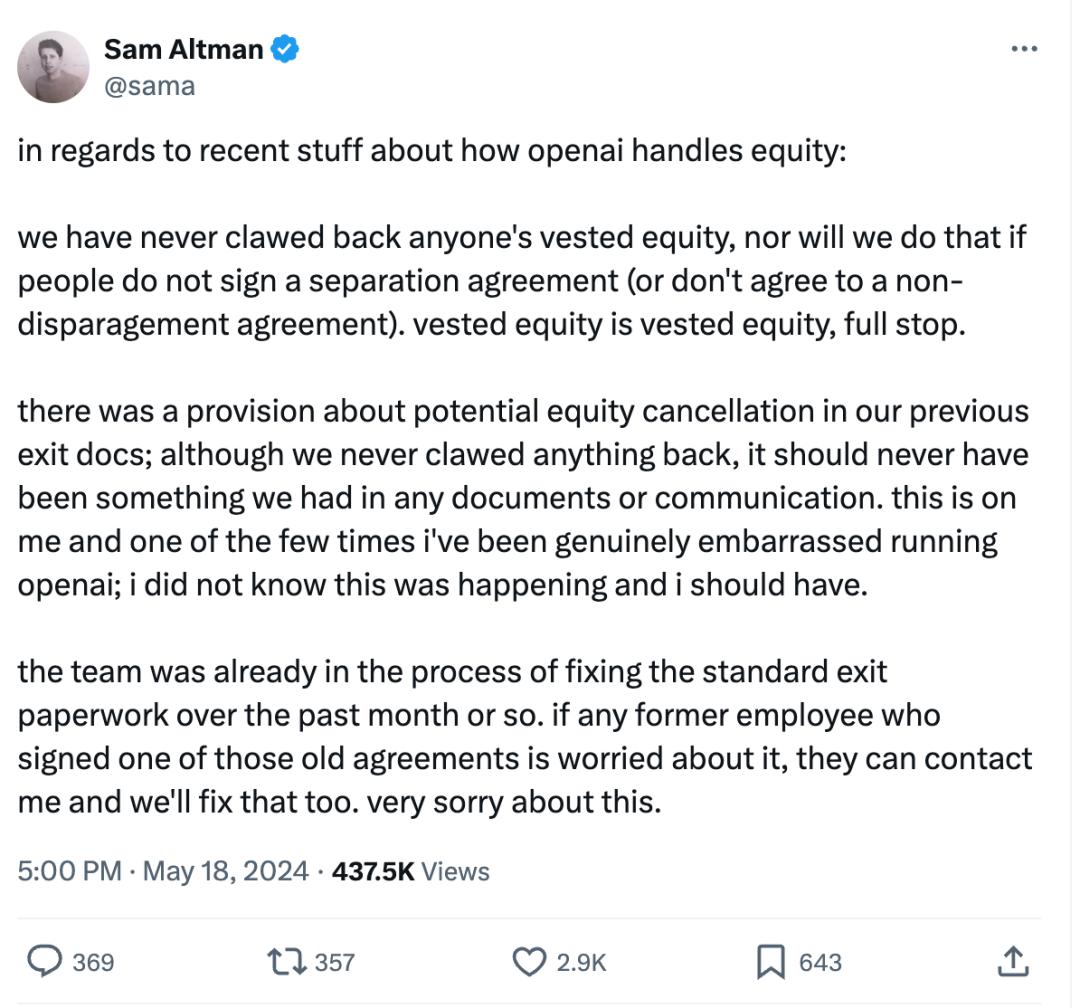Click the blue verified badge
This screenshot has width=1080, height=1008.
[x=285, y=48]
